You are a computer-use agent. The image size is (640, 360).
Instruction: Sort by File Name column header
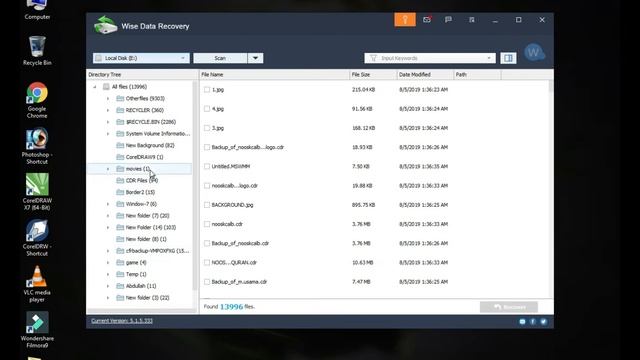coord(274,75)
